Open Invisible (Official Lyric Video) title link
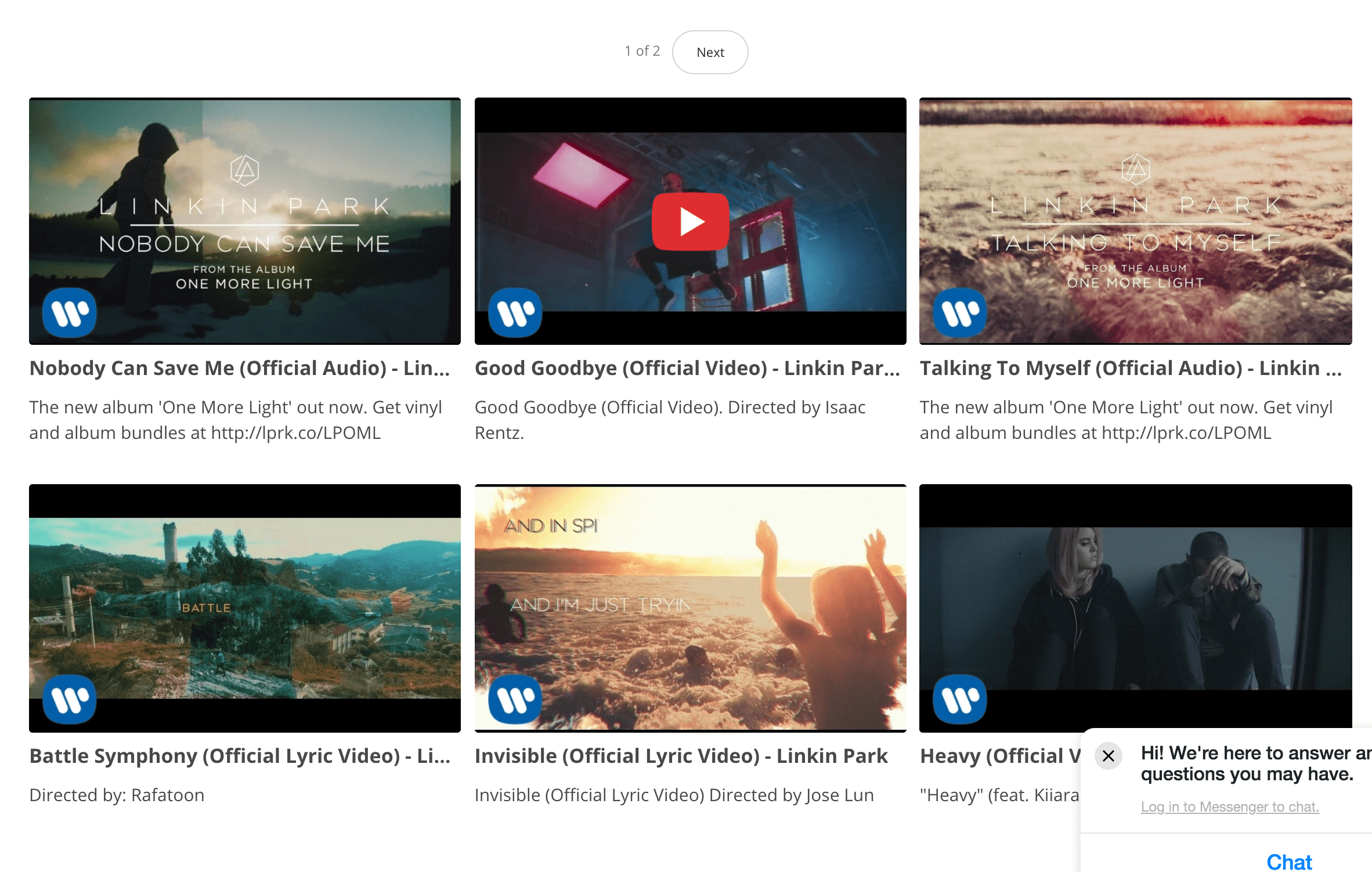 [681, 756]
